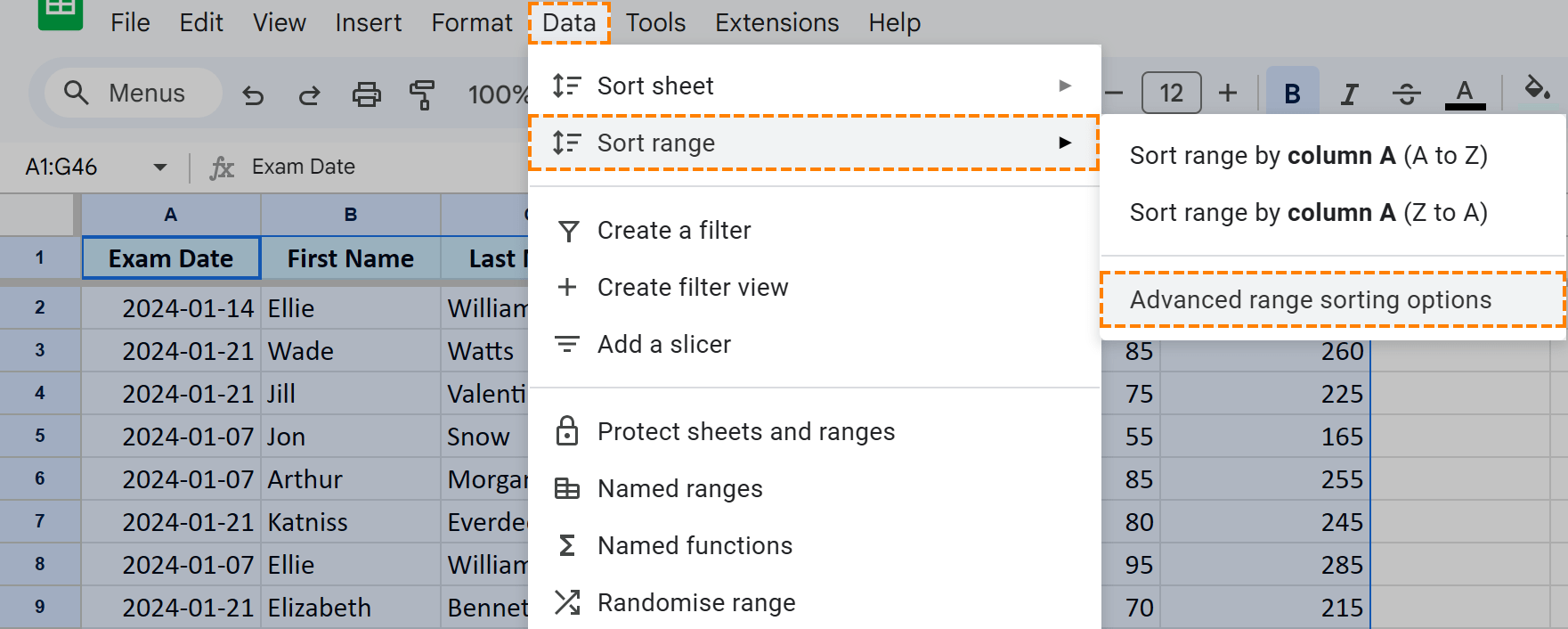Click the search icon in Menus box
The height and width of the screenshot is (629, 1568).
coord(77,93)
